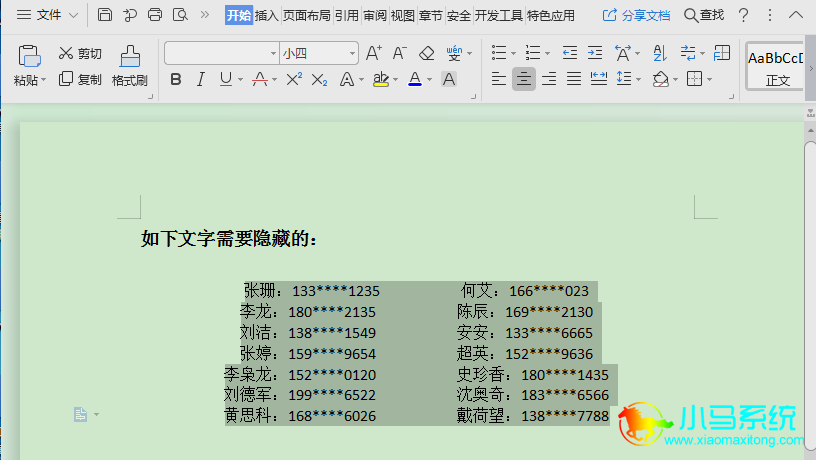Expand more quick access tools chevron
The height and width of the screenshot is (460, 816).
(205, 15)
